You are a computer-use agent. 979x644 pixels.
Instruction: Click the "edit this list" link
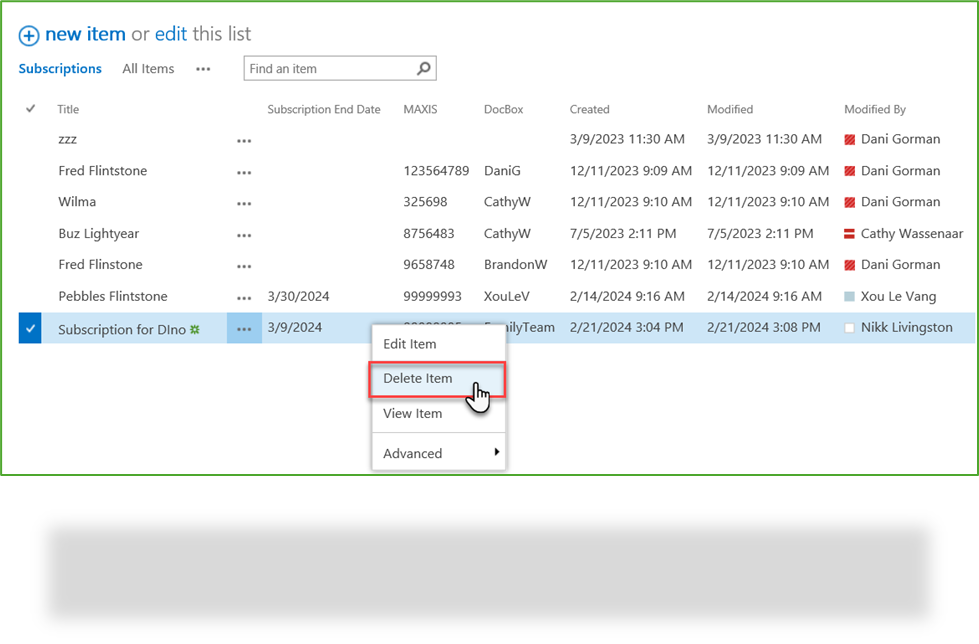coord(171,33)
